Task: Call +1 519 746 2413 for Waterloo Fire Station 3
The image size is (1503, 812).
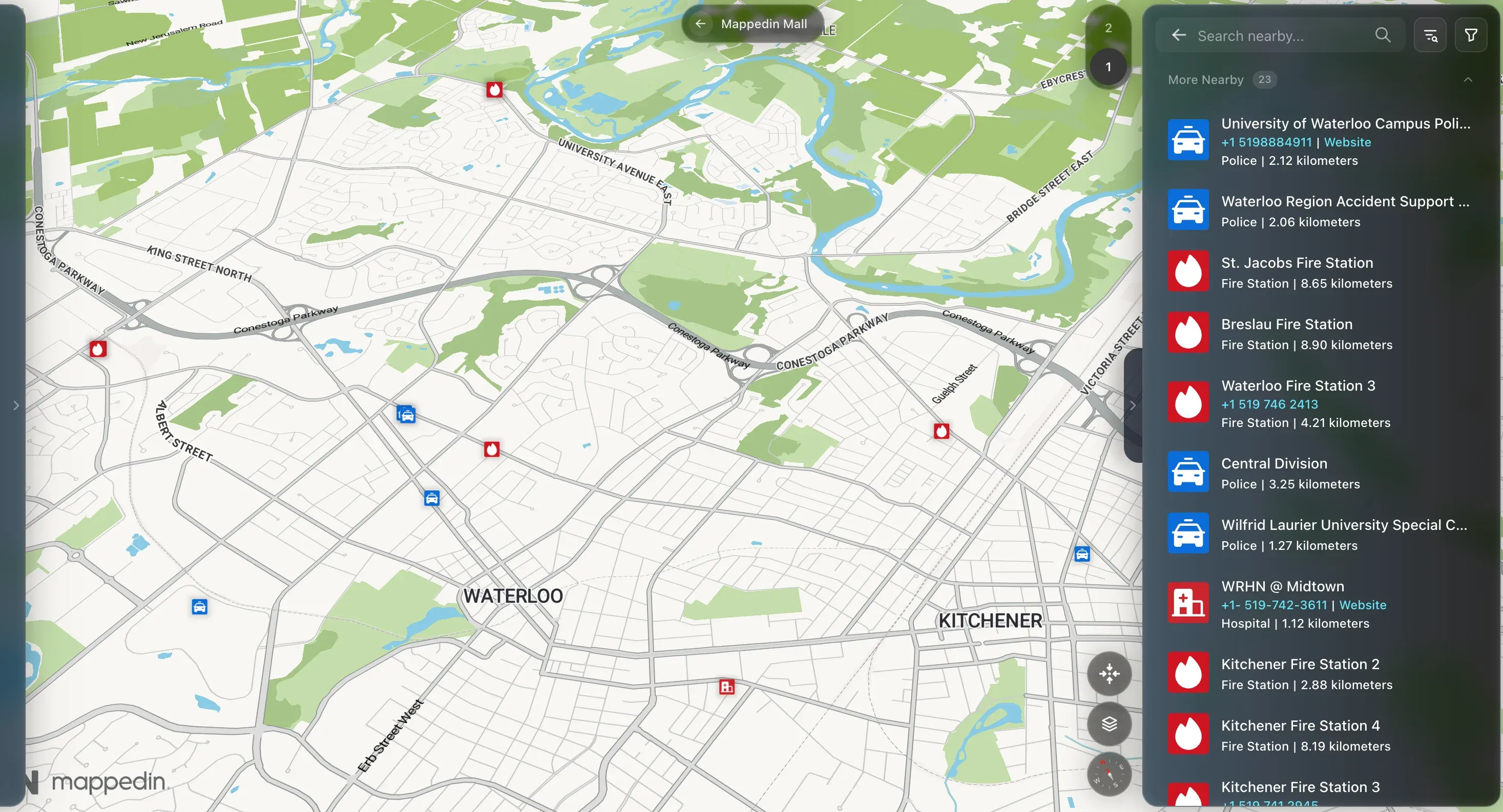Action: click(x=1268, y=403)
